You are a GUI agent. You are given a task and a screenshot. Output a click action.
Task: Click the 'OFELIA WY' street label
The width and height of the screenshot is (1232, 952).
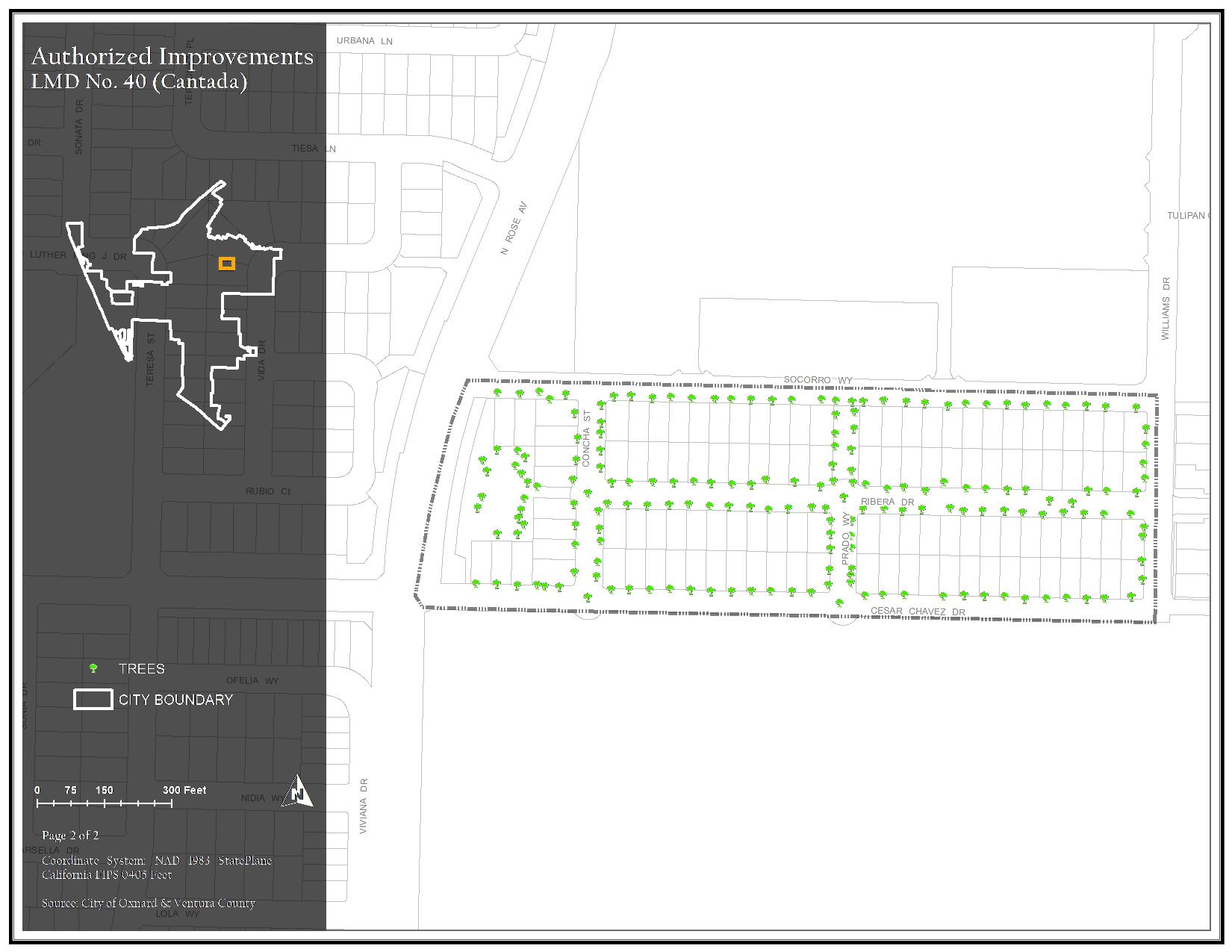click(252, 680)
